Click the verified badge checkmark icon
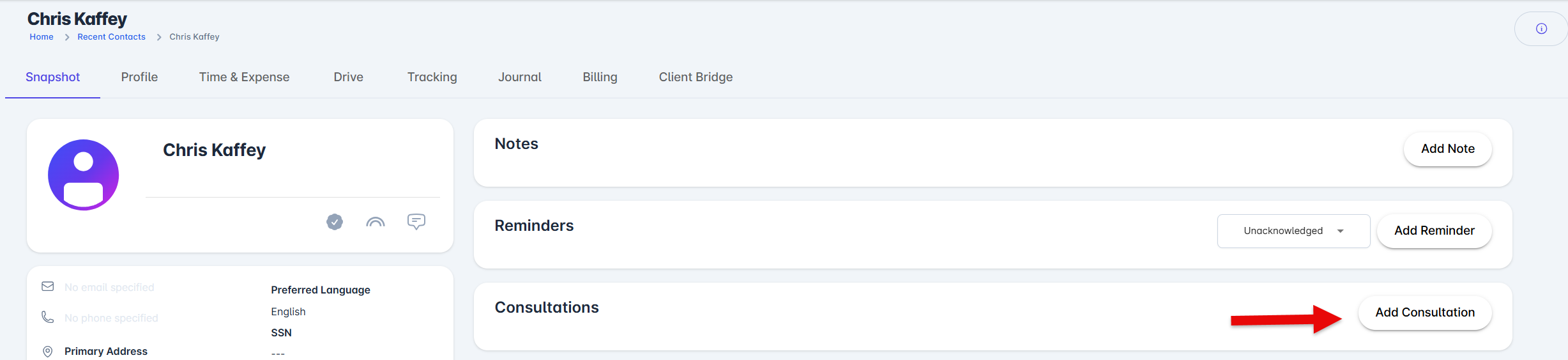Viewport: 1568px width, 360px height. (x=335, y=222)
